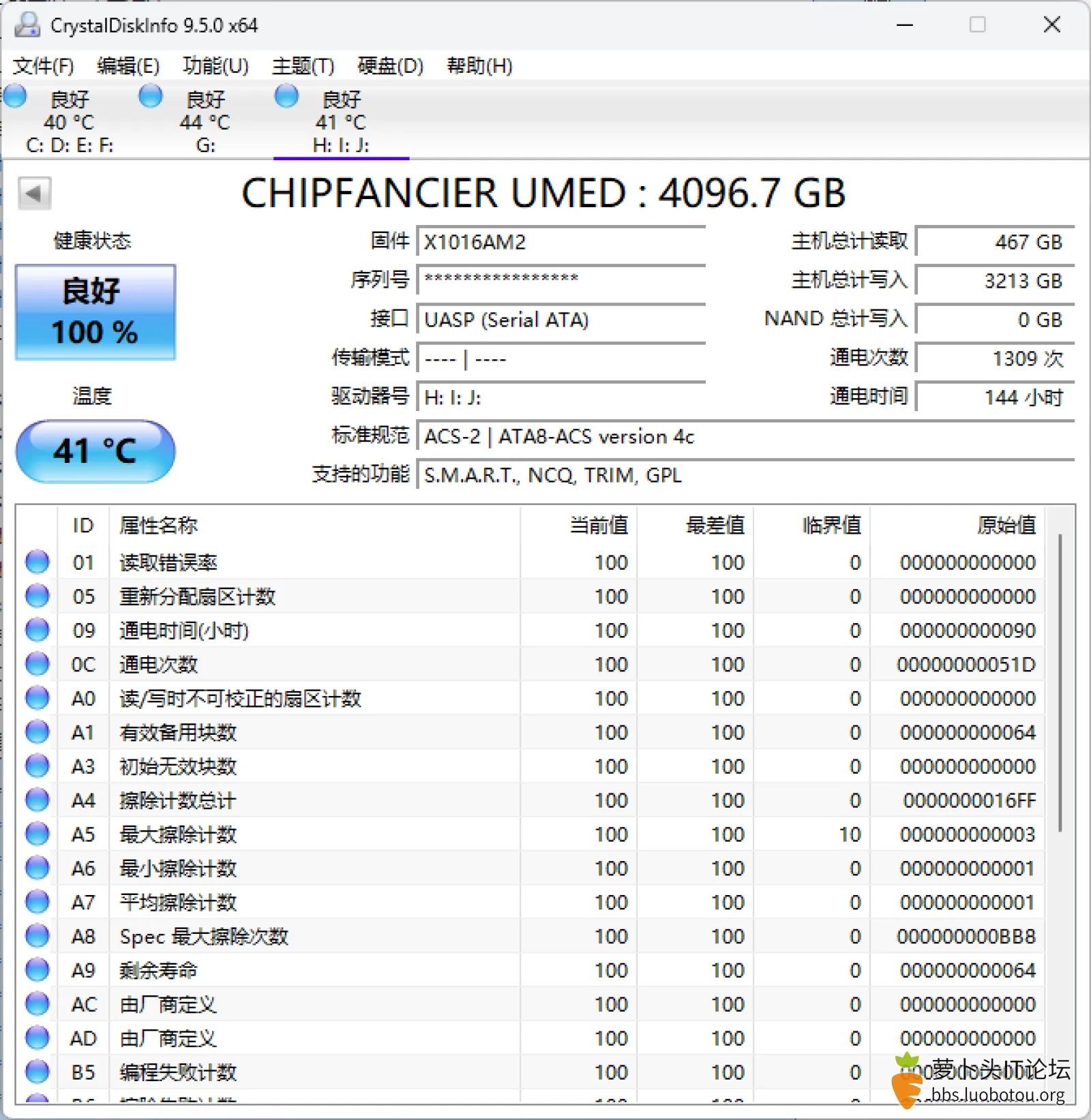
Task: Switch to the G: disk tab
Action: 205,121
